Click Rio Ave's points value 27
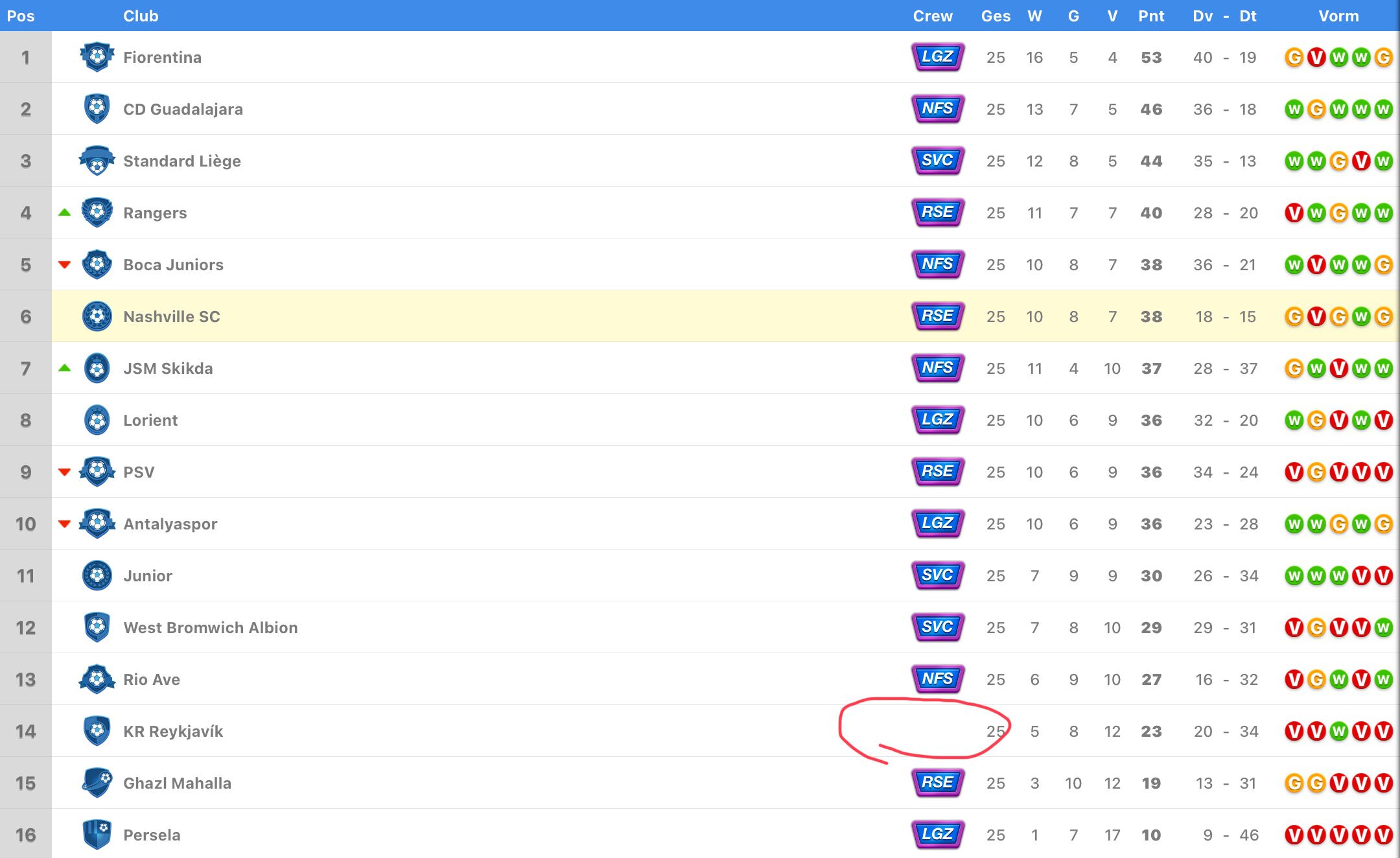This screenshot has height=858, width=1400. (1151, 680)
